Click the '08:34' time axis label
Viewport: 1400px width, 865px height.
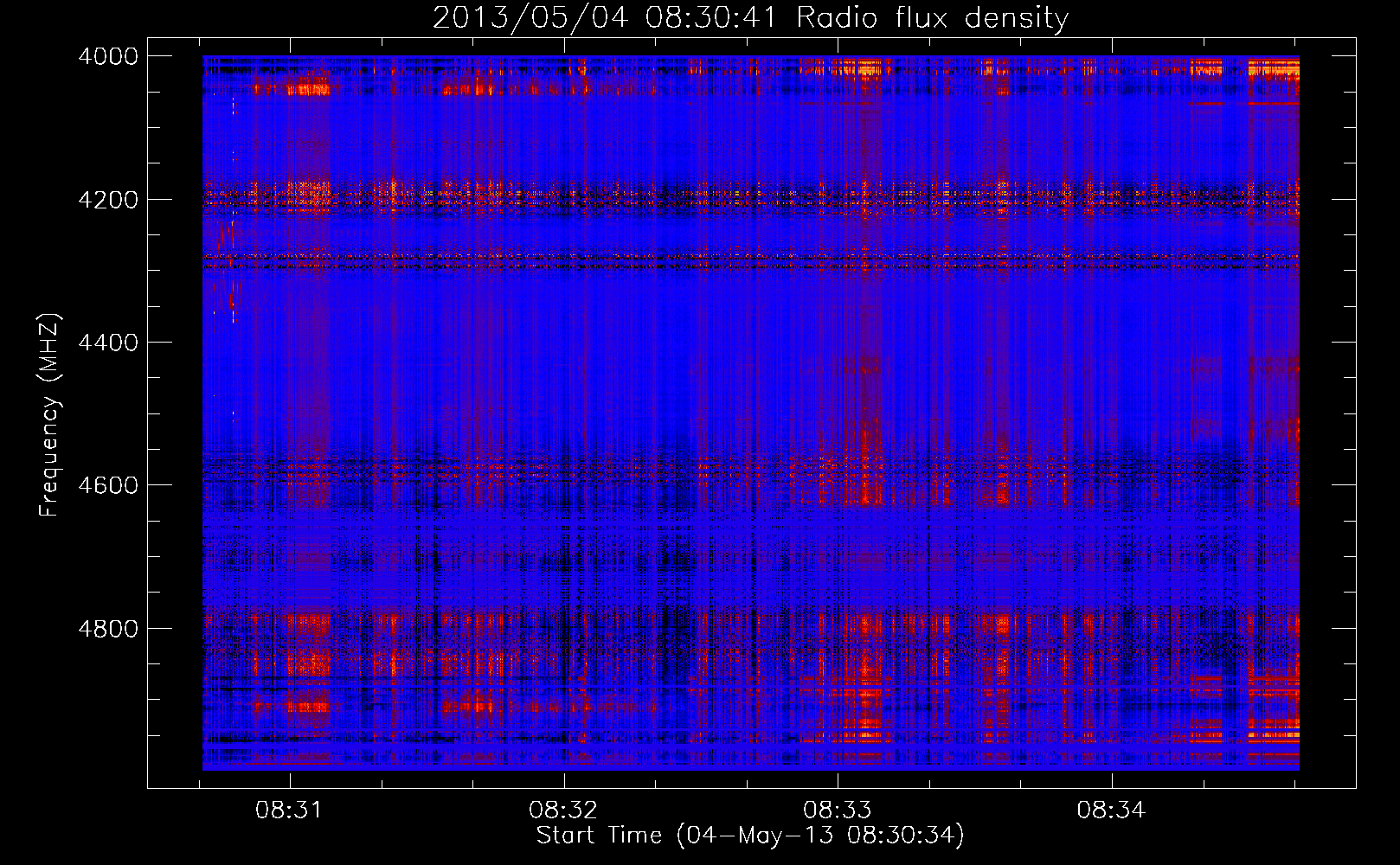click(x=1111, y=810)
